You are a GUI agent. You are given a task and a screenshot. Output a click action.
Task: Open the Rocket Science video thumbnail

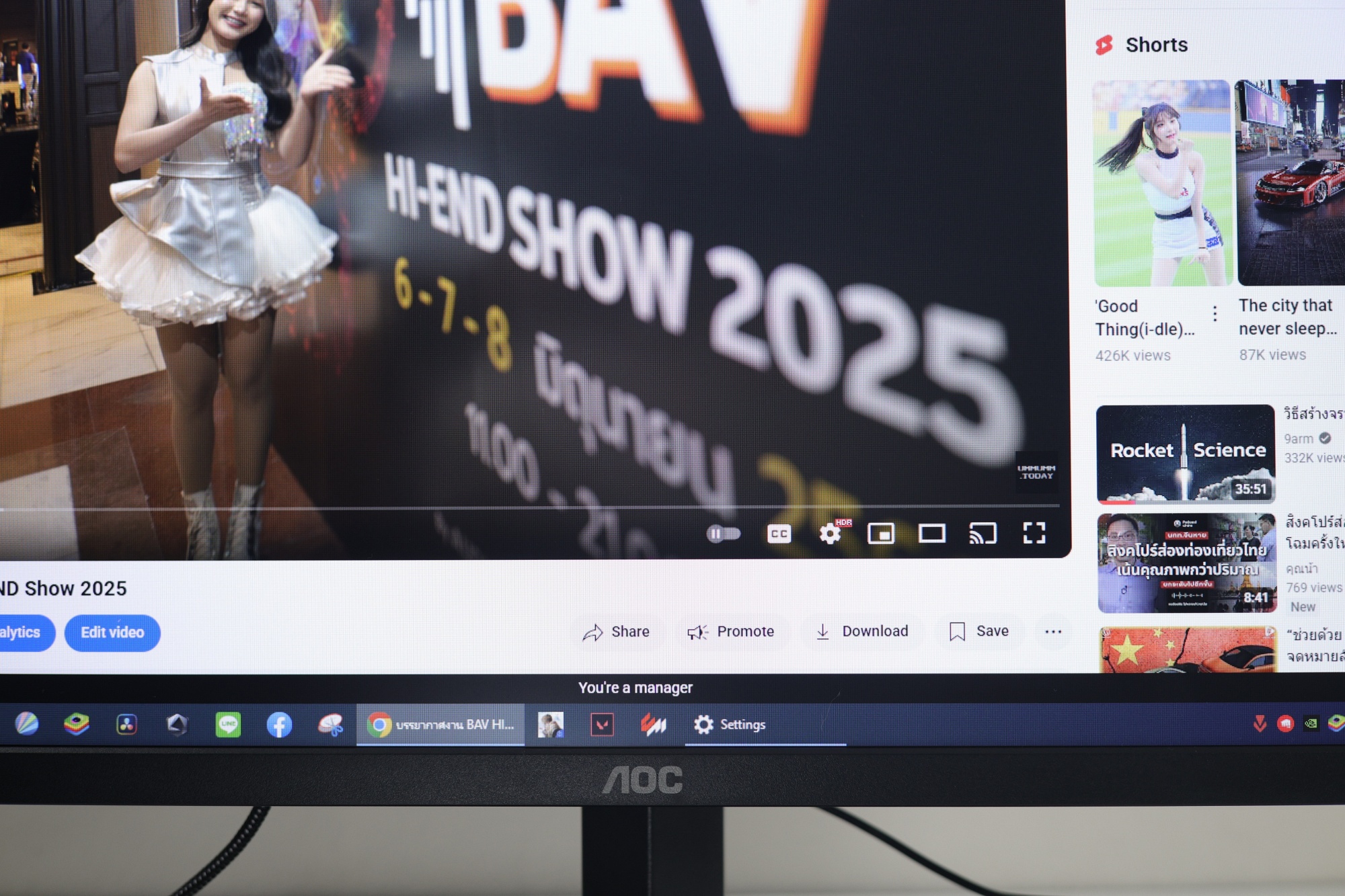click(x=1186, y=454)
